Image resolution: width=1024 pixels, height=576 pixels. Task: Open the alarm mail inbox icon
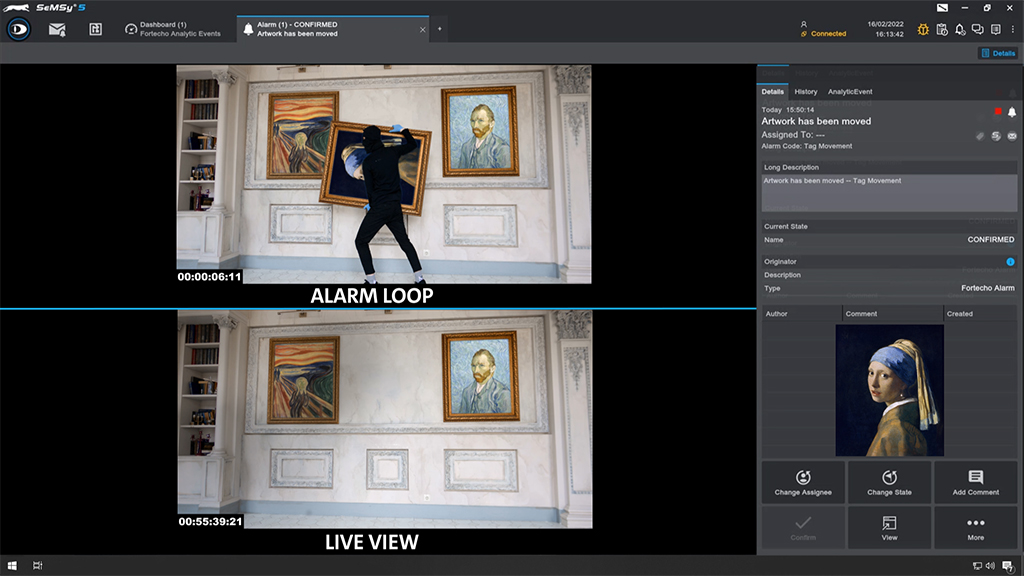point(58,29)
